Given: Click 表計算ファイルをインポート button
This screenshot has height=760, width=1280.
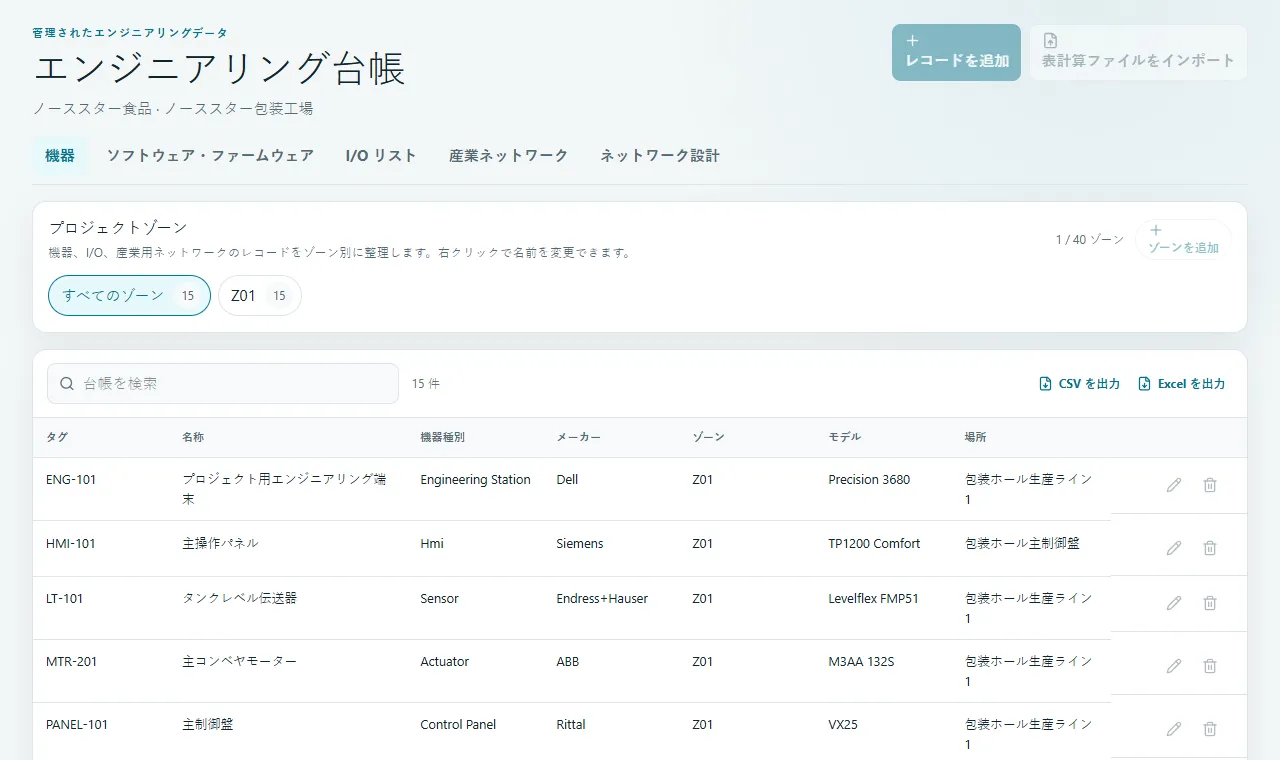Looking at the screenshot, I should pos(1138,52).
